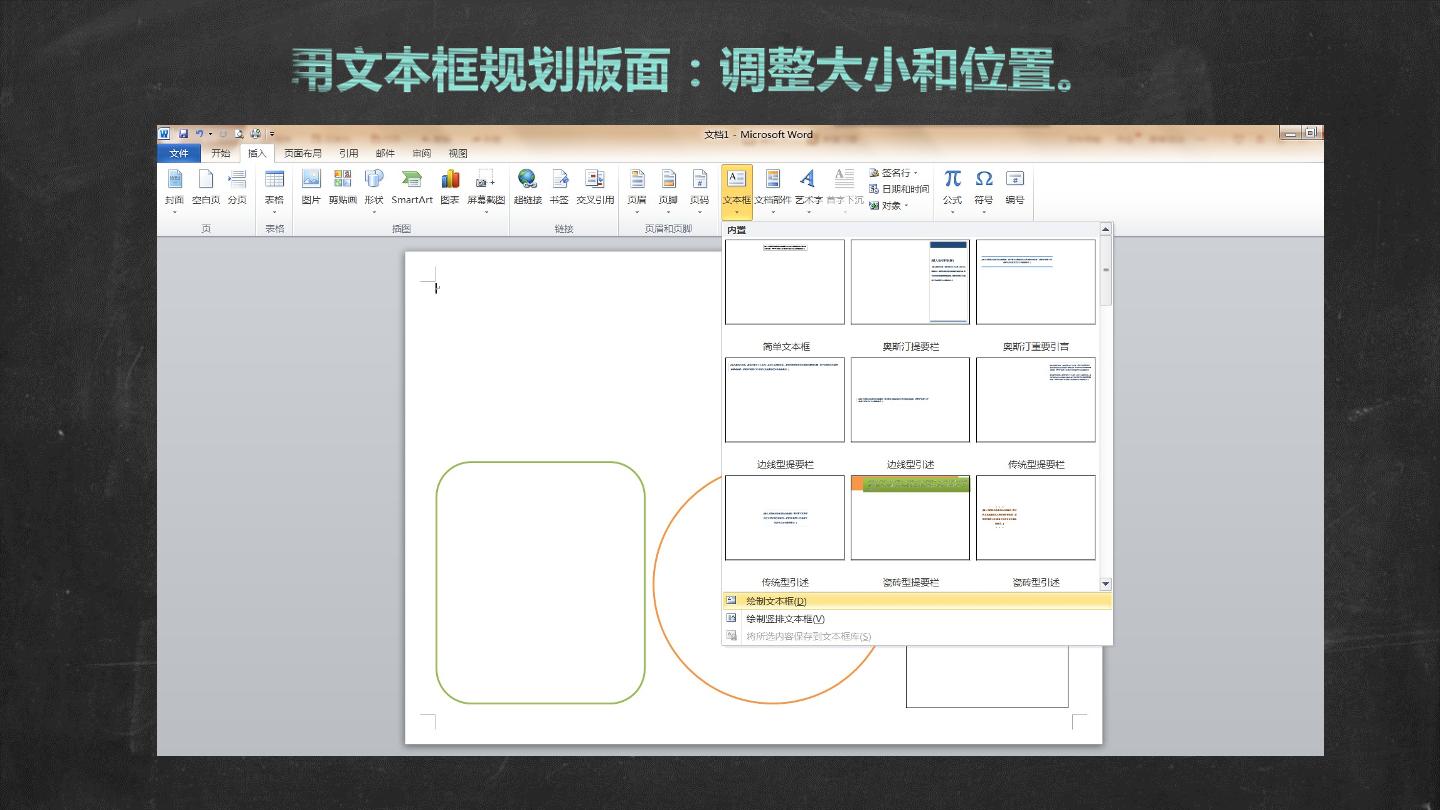This screenshot has height=810, width=1440.
Task: Undo the last action in the title bar
Action: pyautogui.click(x=200, y=134)
